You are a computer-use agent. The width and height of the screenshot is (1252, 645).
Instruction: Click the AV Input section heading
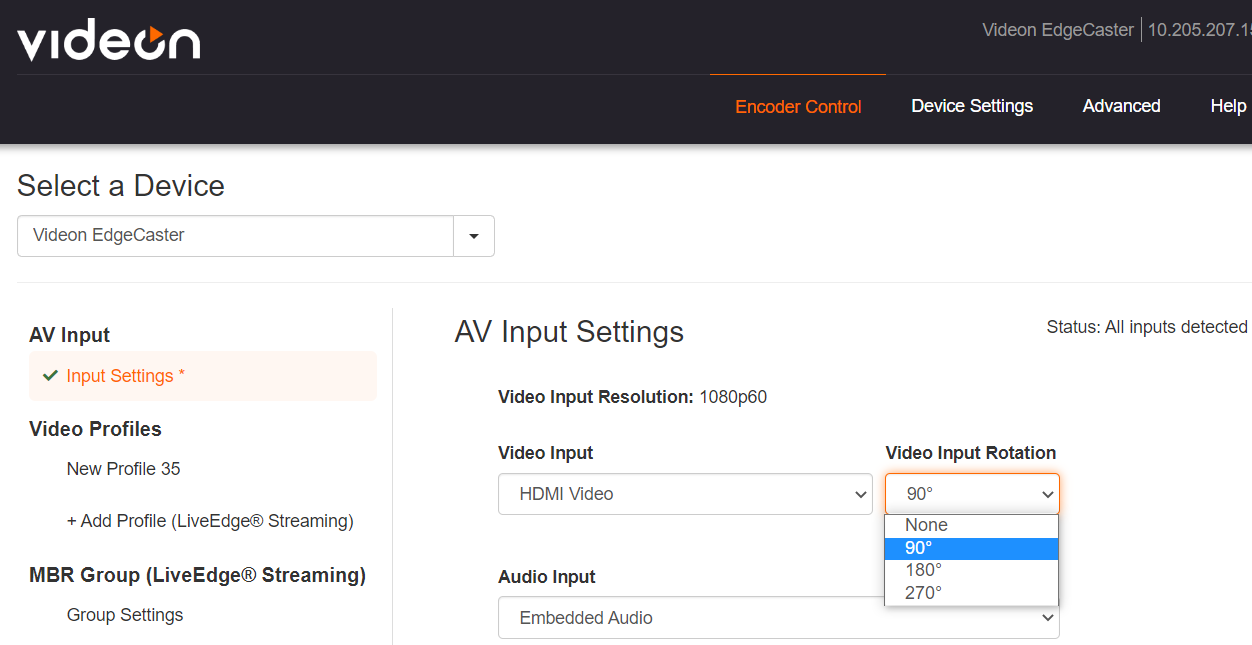click(70, 335)
